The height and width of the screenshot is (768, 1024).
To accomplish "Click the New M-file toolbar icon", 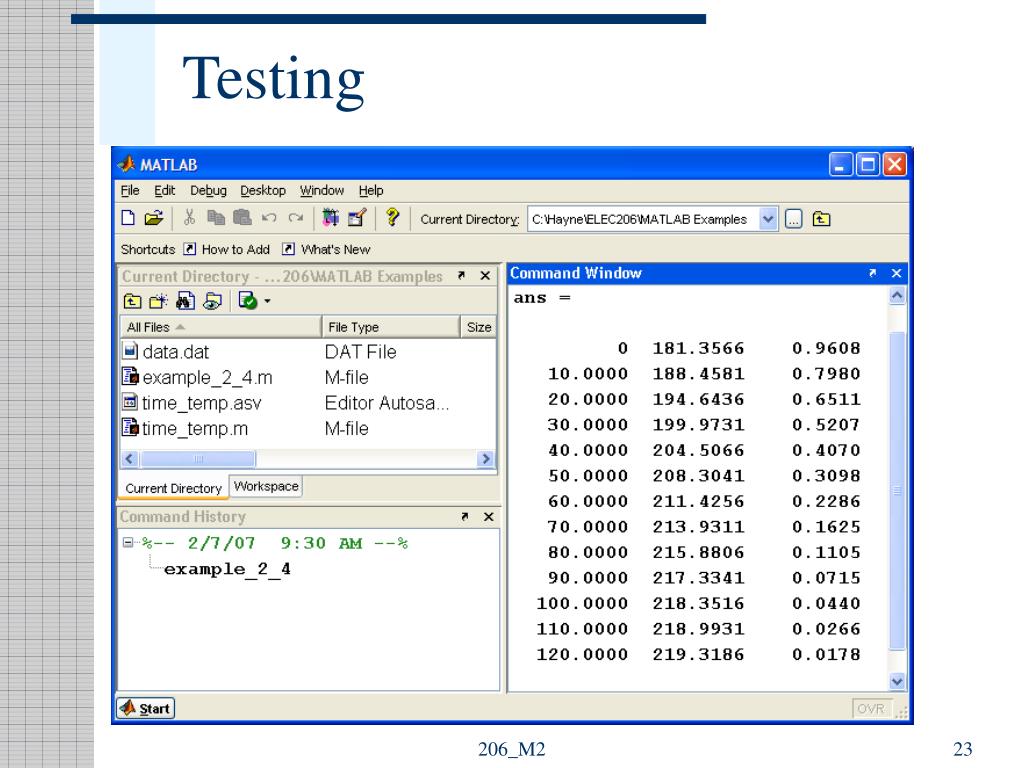I will pyautogui.click(x=129, y=218).
